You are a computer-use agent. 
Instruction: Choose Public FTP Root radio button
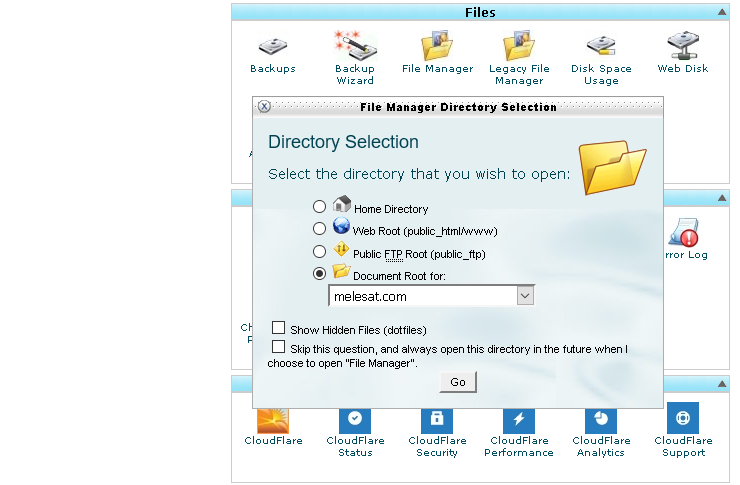tap(319, 252)
